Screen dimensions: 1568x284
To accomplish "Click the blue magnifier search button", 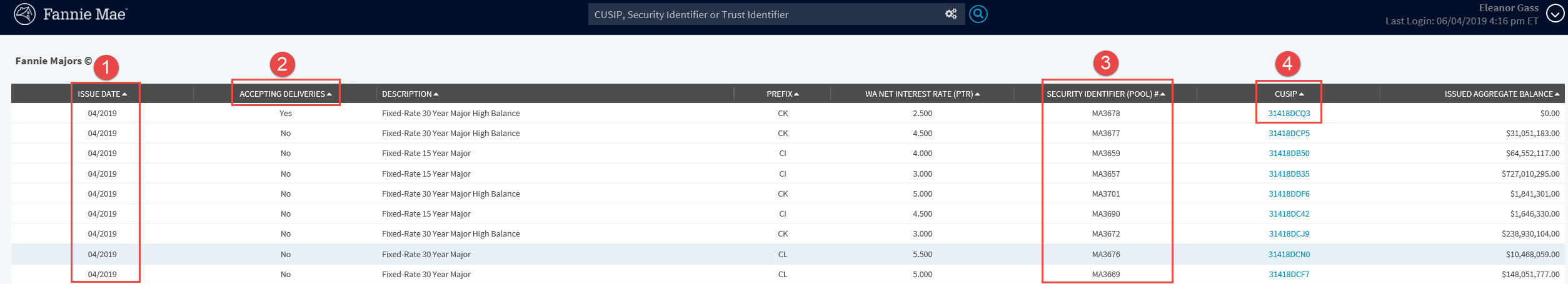I will 978,14.
